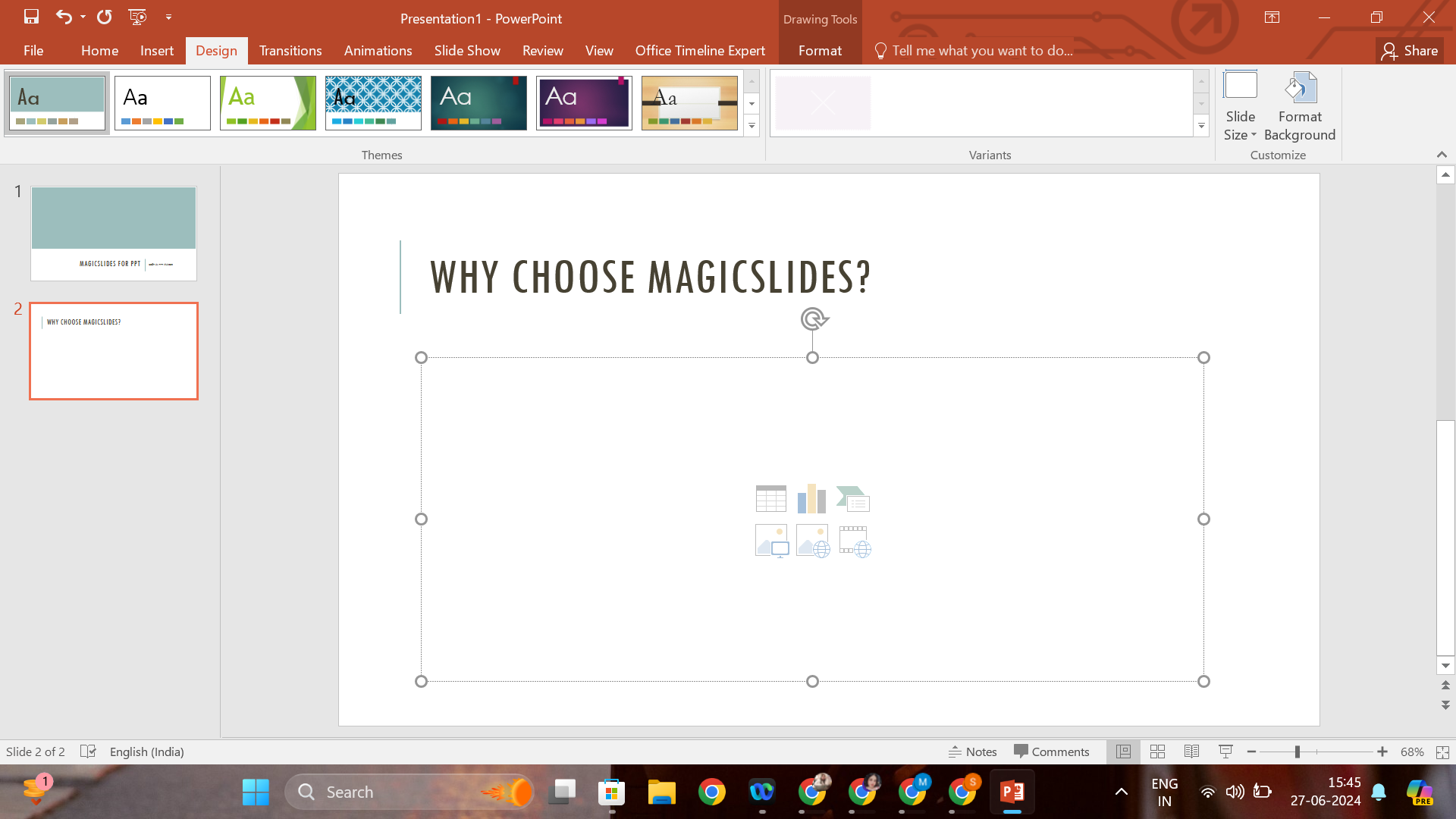1456x819 pixels.
Task: Switch to Slide Sorter view
Action: point(1157,752)
